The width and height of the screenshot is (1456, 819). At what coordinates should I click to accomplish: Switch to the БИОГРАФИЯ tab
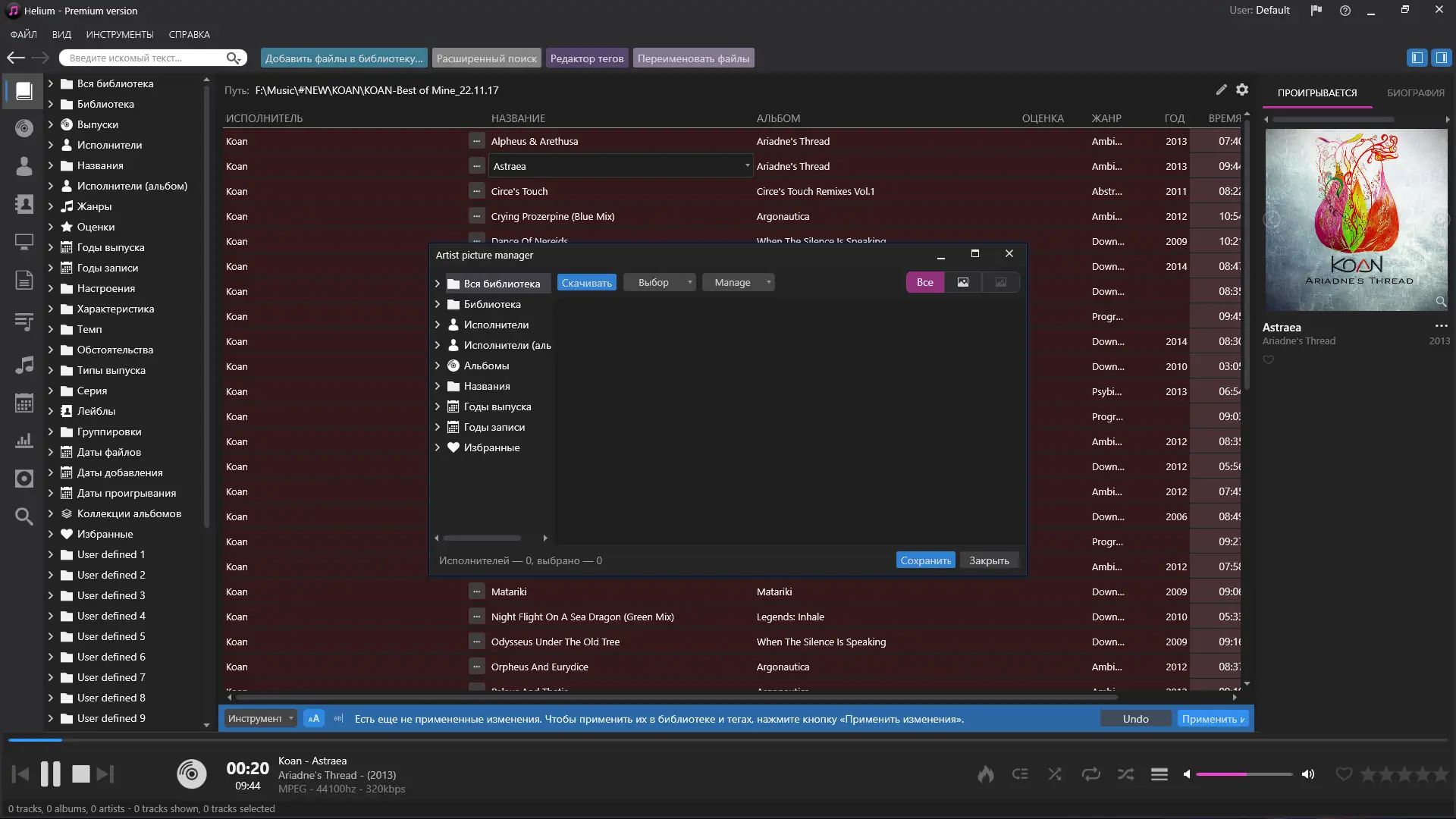pos(1415,93)
